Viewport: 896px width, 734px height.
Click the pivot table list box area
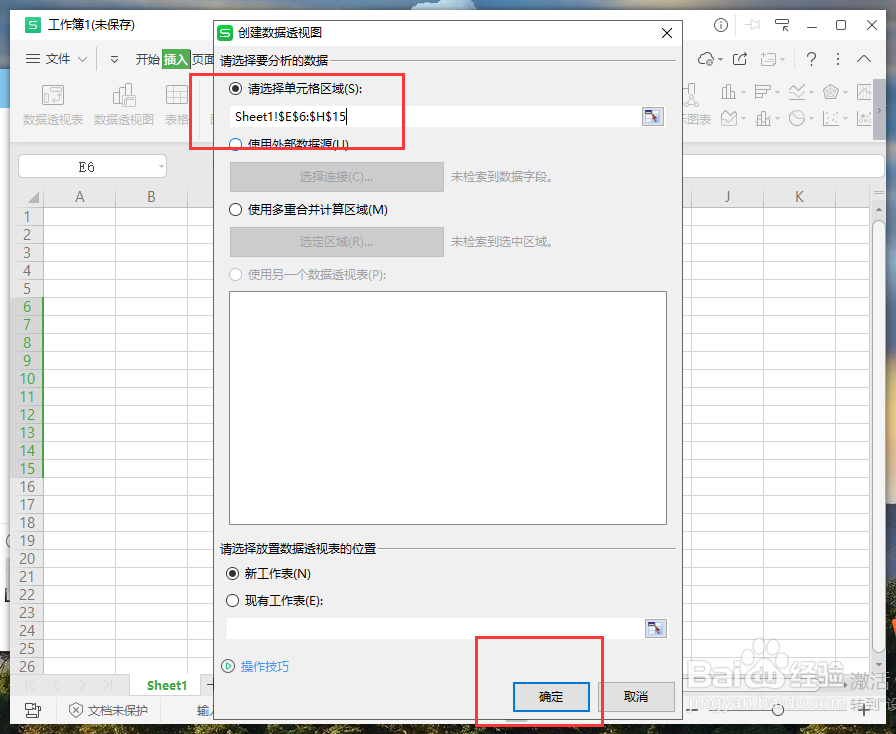(x=448, y=408)
